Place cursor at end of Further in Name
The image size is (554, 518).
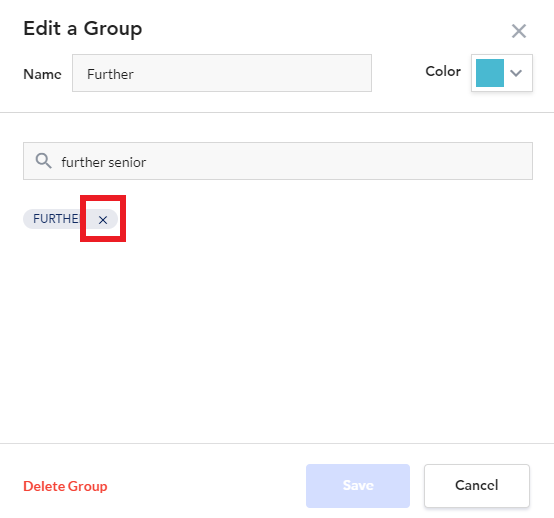[x=134, y=74]
